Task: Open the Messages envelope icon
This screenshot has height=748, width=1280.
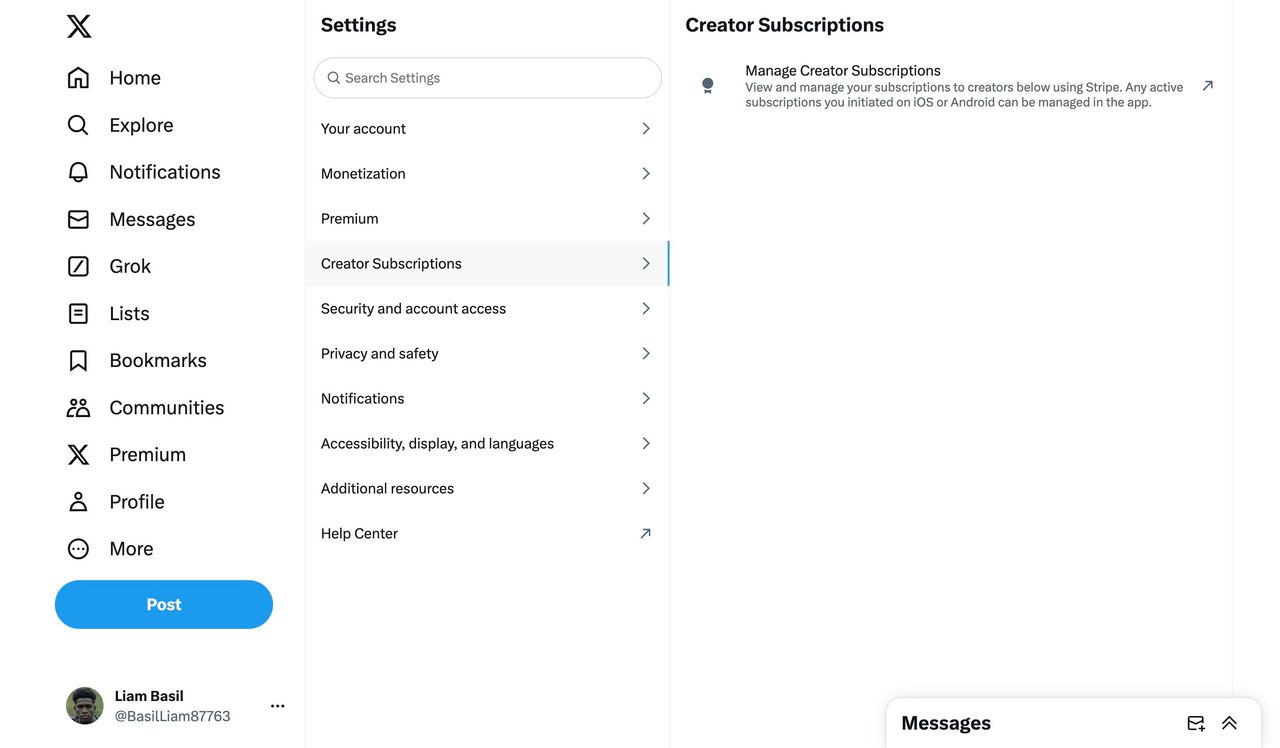Action: click(x=78, y=219)
